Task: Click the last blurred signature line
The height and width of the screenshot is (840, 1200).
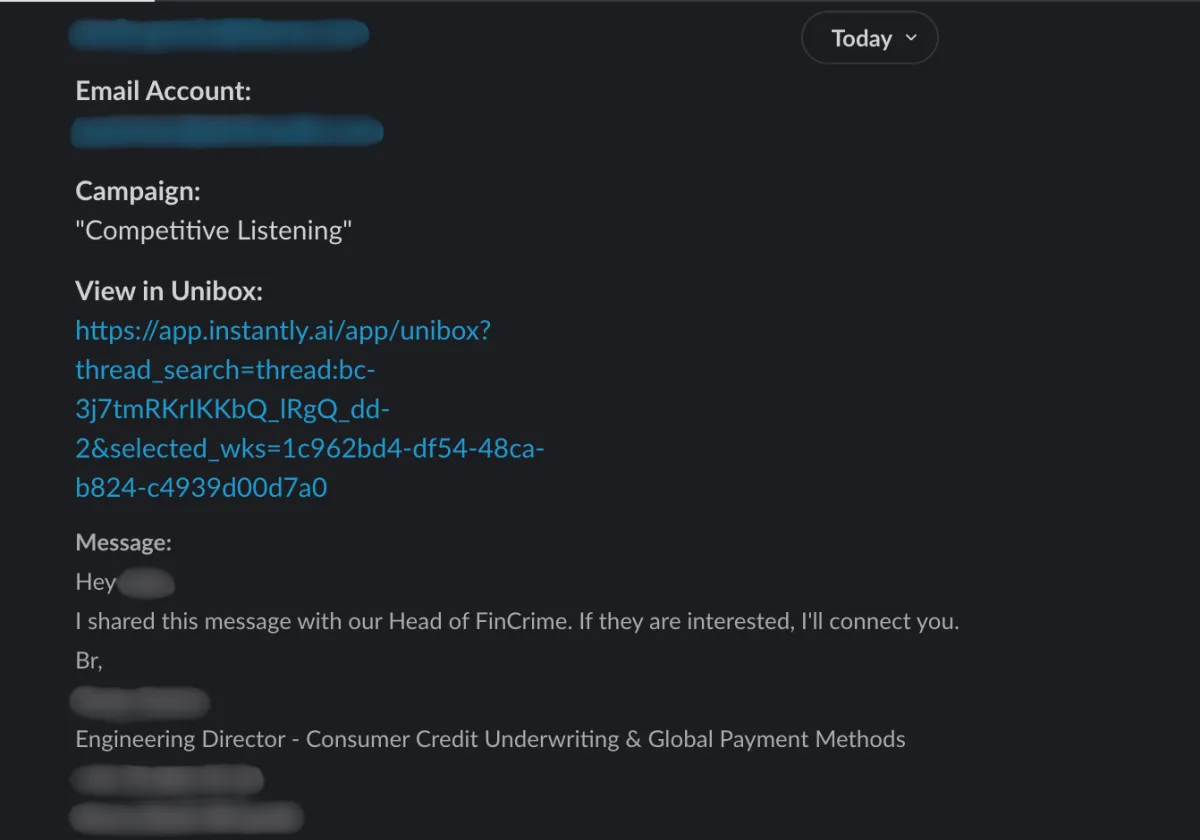Action: 187,817
